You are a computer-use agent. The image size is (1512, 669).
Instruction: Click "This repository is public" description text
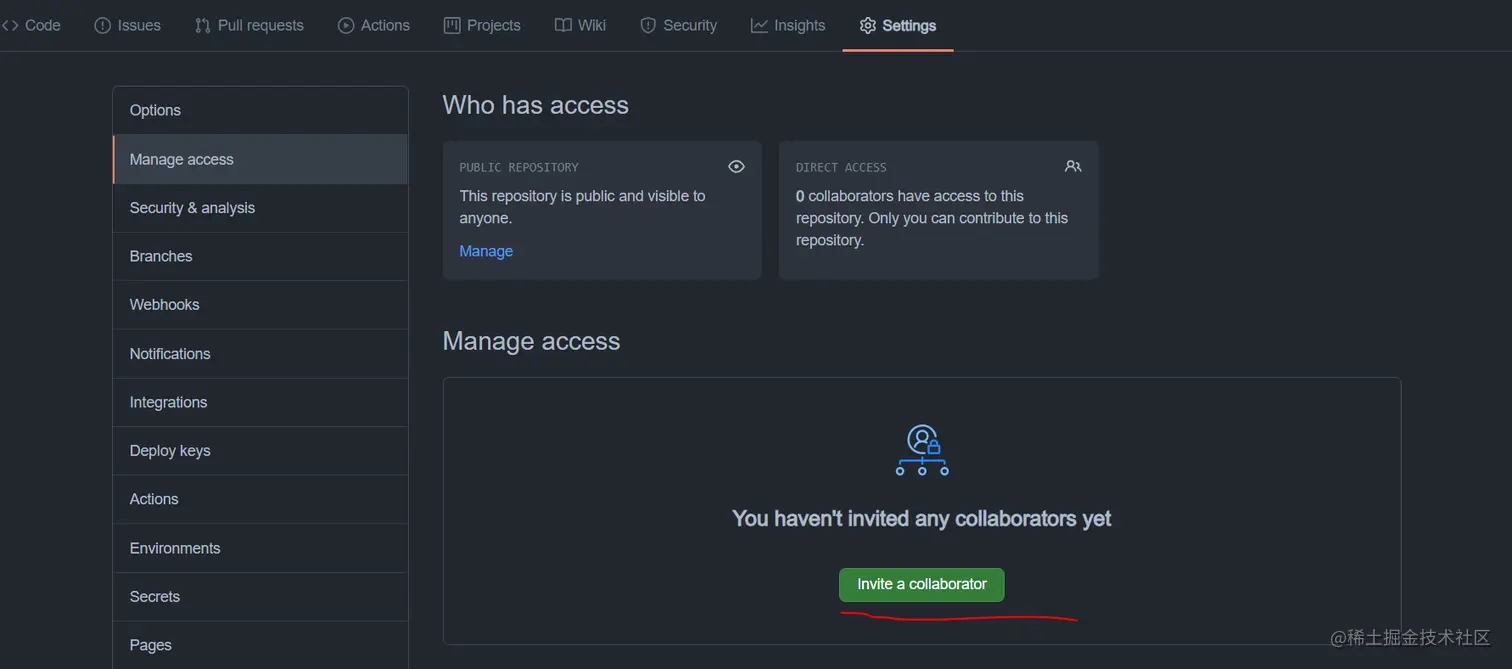[582, 207]
